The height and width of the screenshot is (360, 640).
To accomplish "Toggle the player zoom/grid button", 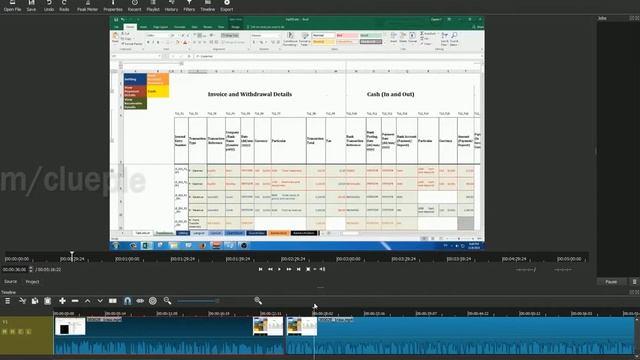I will pyautogui.click(x=309, y=269).
